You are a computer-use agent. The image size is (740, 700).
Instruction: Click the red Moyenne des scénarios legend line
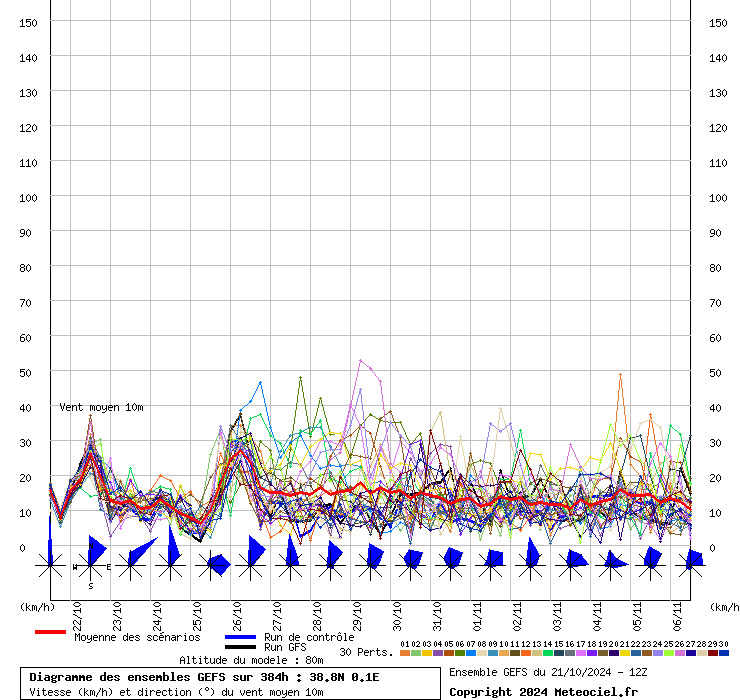50,632
